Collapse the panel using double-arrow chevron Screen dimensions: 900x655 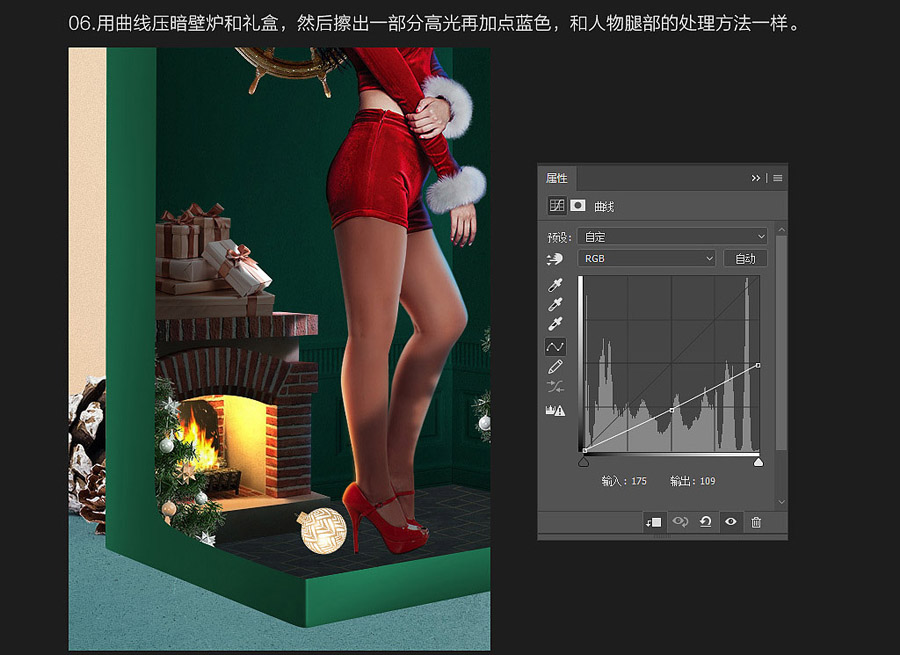[x=755, y=178]
